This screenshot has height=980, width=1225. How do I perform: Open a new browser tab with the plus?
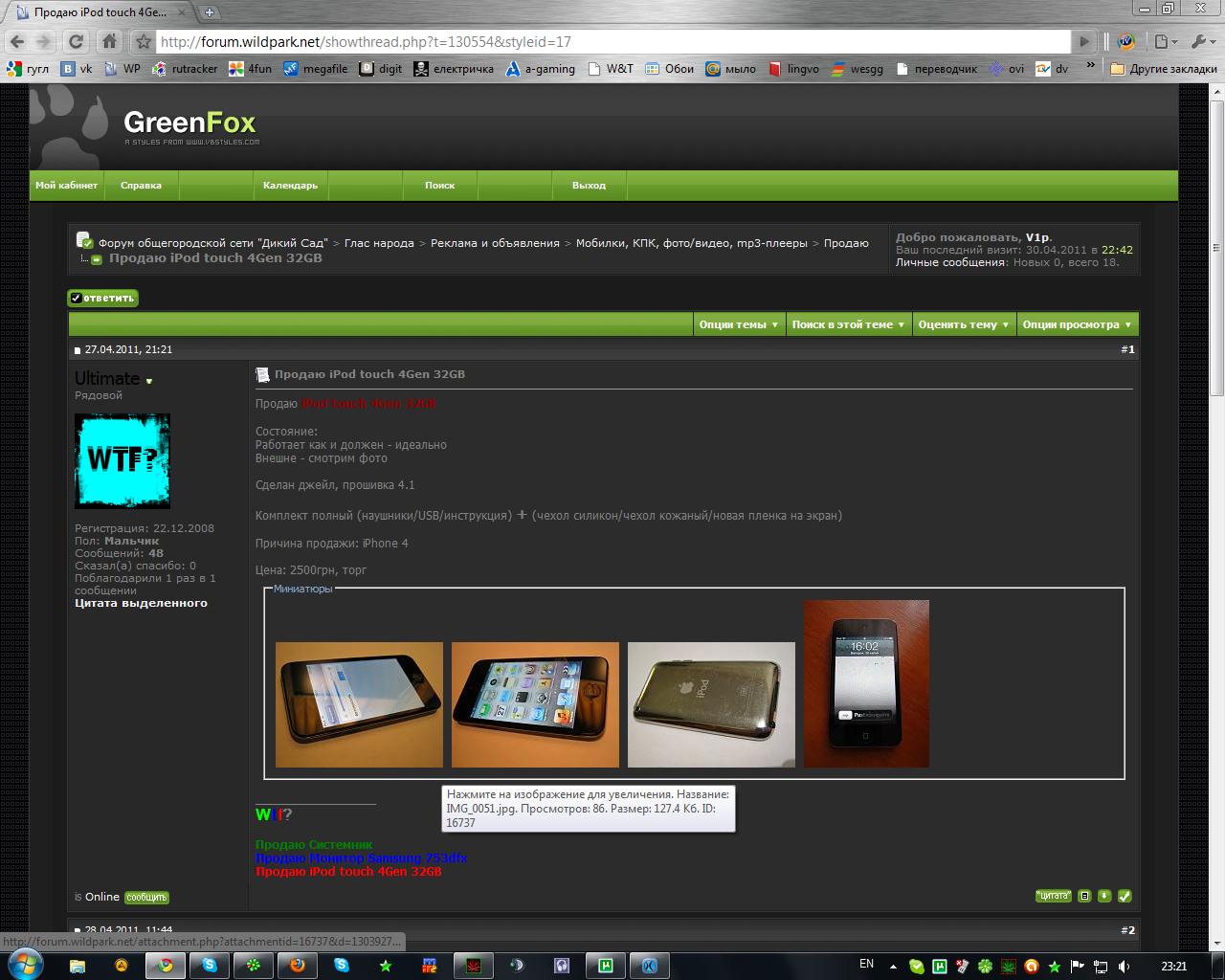(210, 12)
